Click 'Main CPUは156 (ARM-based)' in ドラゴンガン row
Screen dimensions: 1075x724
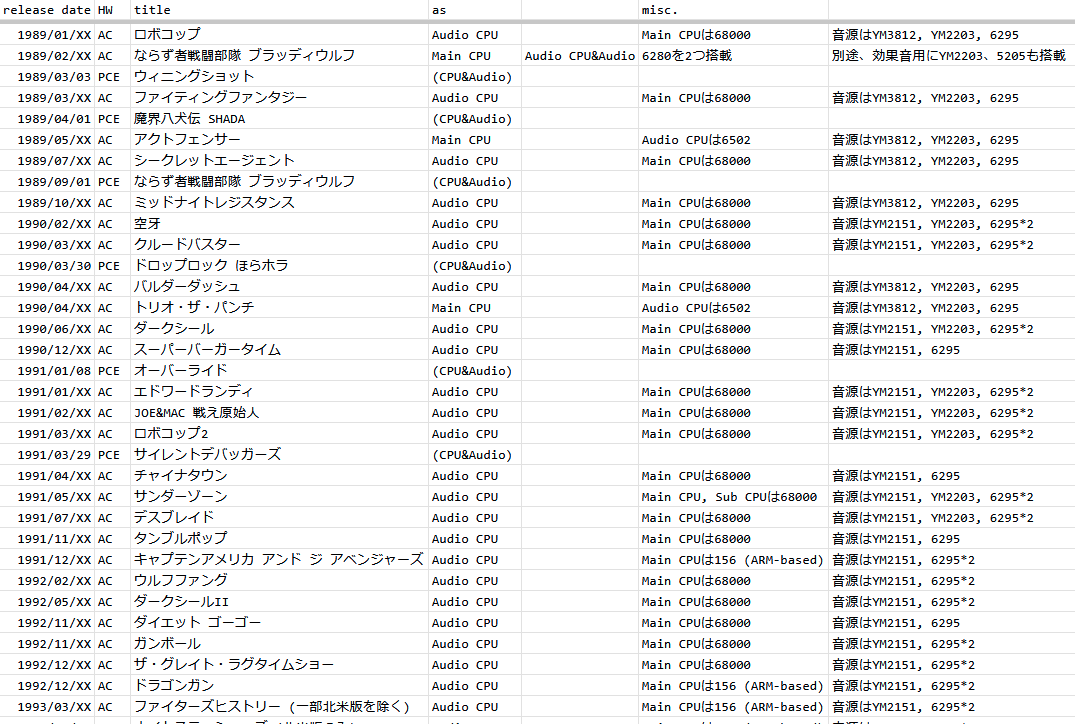tap(732, 686)
